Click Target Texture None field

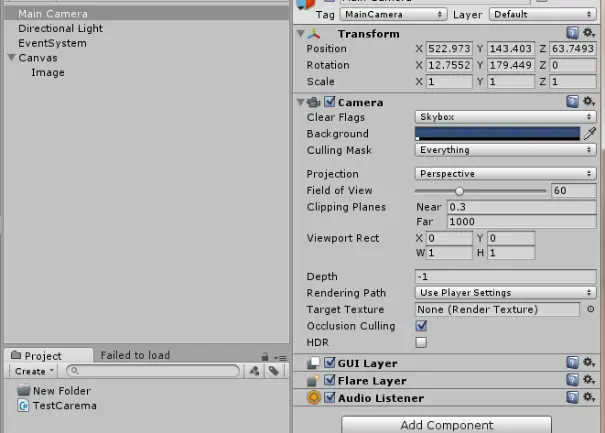click(497, 309)
